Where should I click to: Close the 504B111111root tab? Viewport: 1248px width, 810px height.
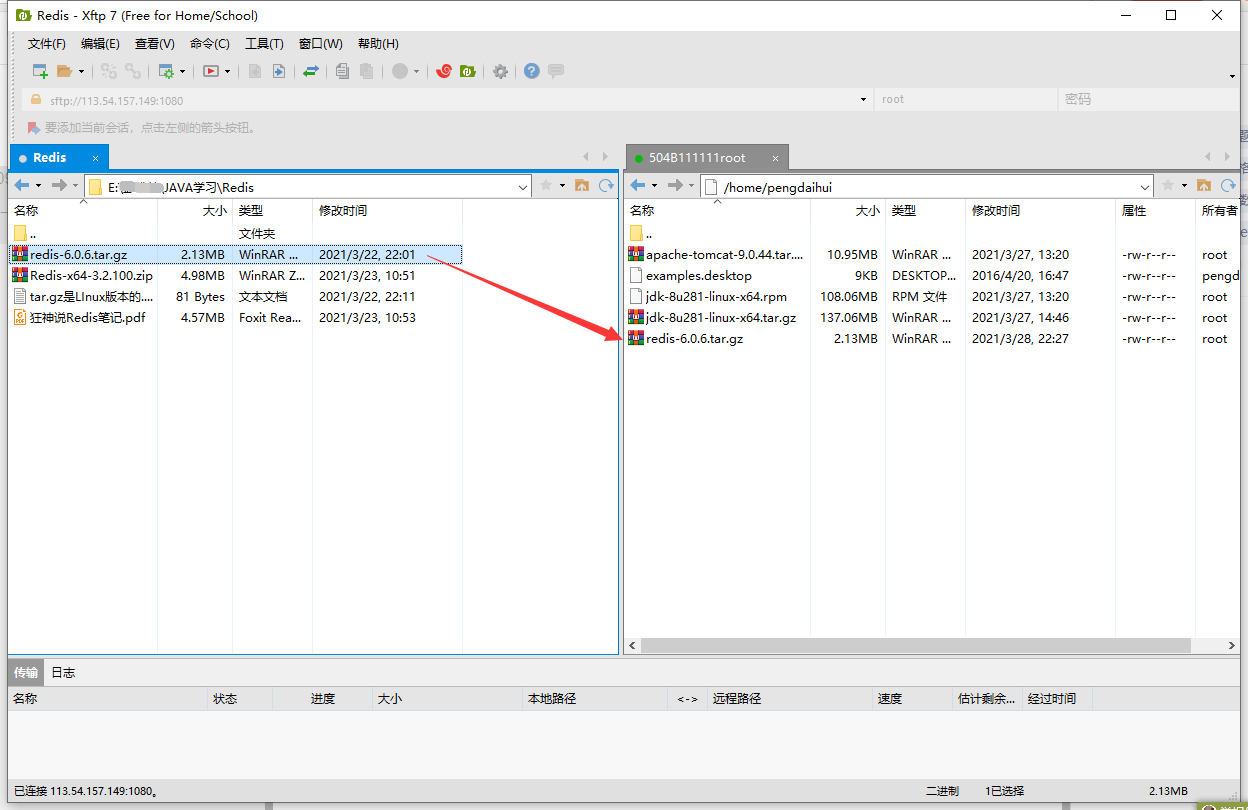(x=774, y=158)
